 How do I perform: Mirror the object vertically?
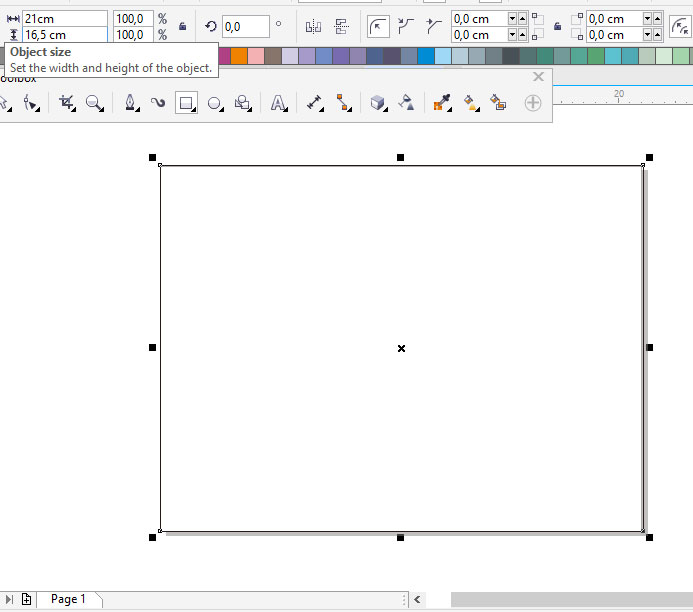[341, 27]
